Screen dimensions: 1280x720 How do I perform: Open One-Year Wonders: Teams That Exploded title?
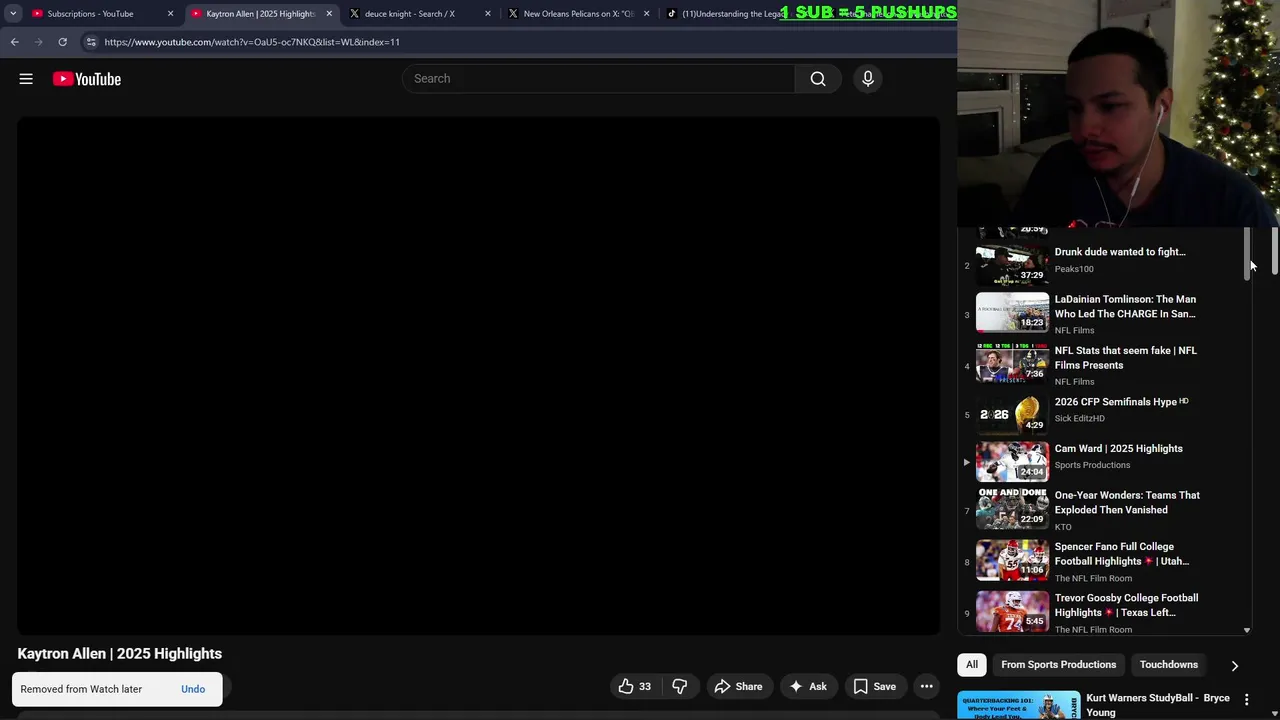pos(1127,502)
